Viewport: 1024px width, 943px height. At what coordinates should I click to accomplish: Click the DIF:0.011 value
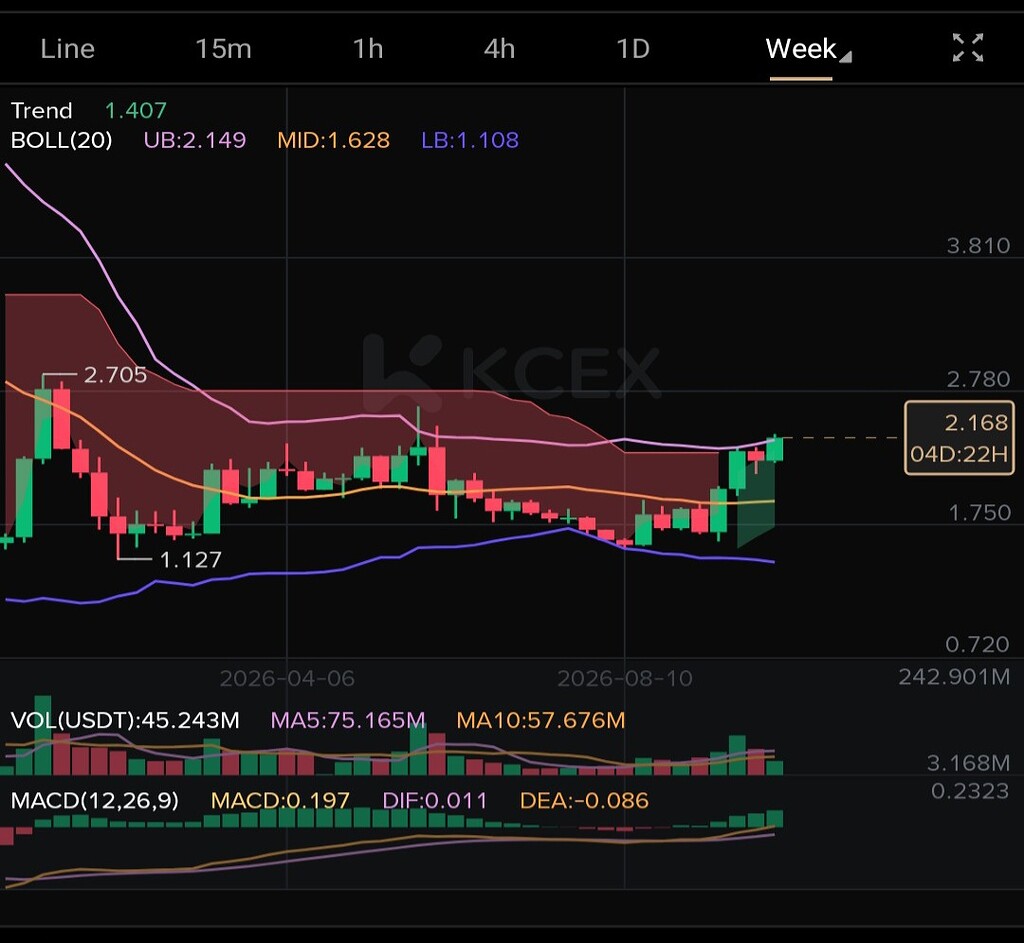pyautogui.click(x=435, y=801)
